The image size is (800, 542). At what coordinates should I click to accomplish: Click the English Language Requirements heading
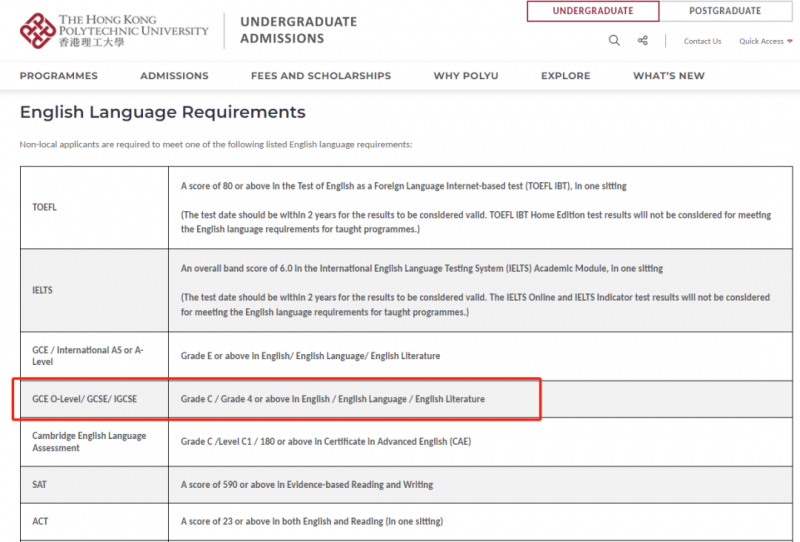[163, 112]
